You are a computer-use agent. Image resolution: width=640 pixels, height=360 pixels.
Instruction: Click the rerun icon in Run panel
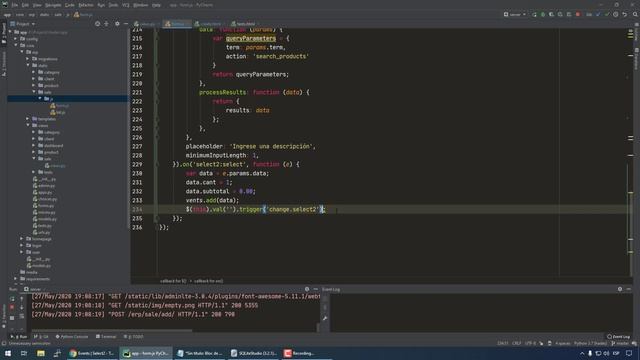pos(12,298)
